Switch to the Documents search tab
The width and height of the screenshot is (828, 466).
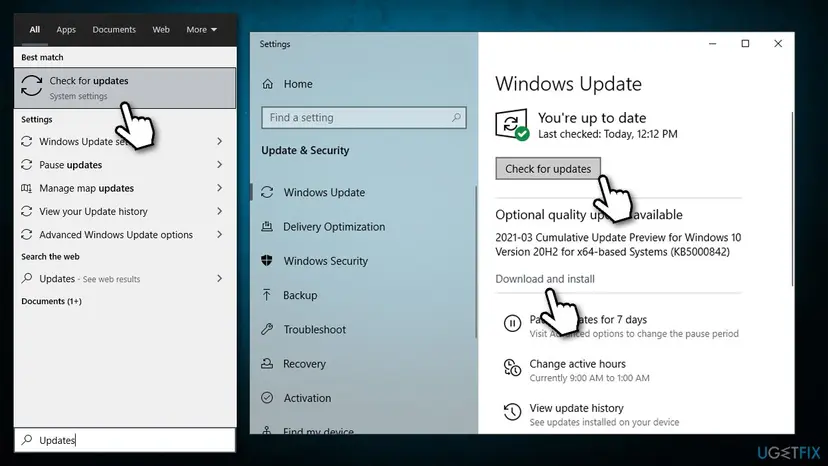pos(114,30)
